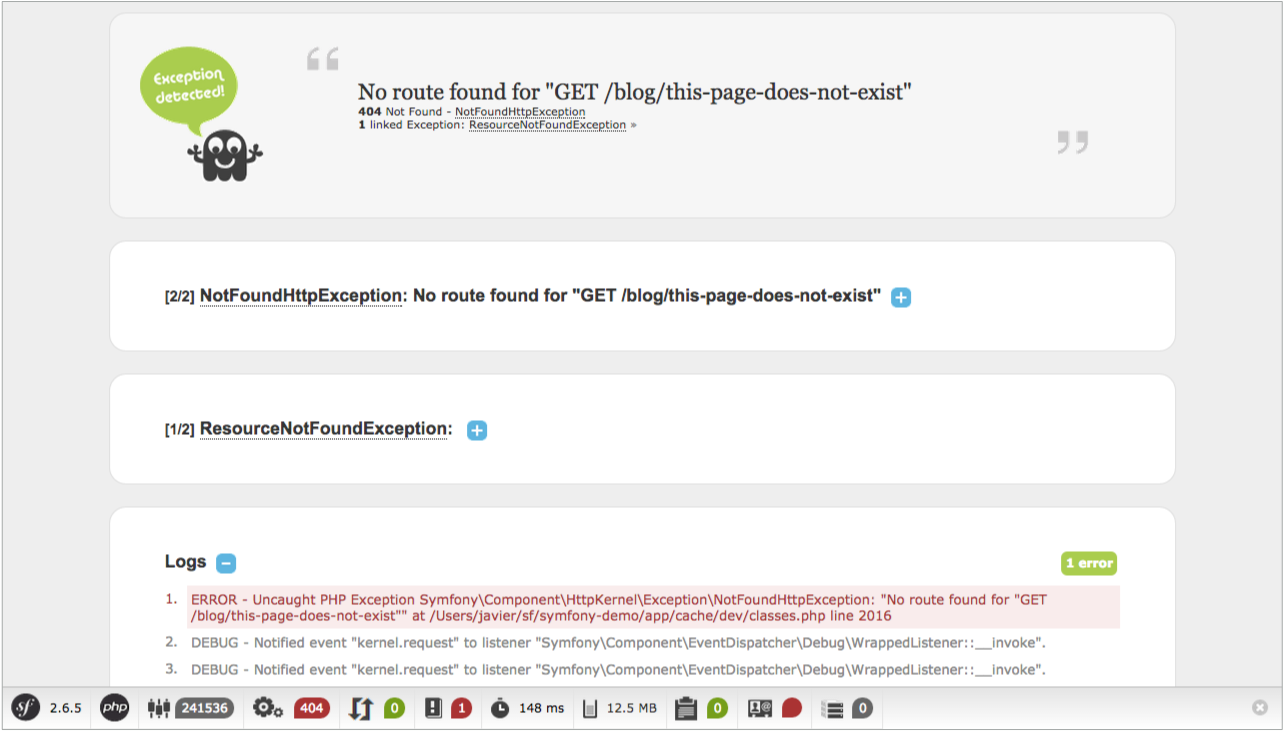Click the stopwatch time icon
Image resolution: width=1284 pixels, height=731 pixels.
point(499,708)
